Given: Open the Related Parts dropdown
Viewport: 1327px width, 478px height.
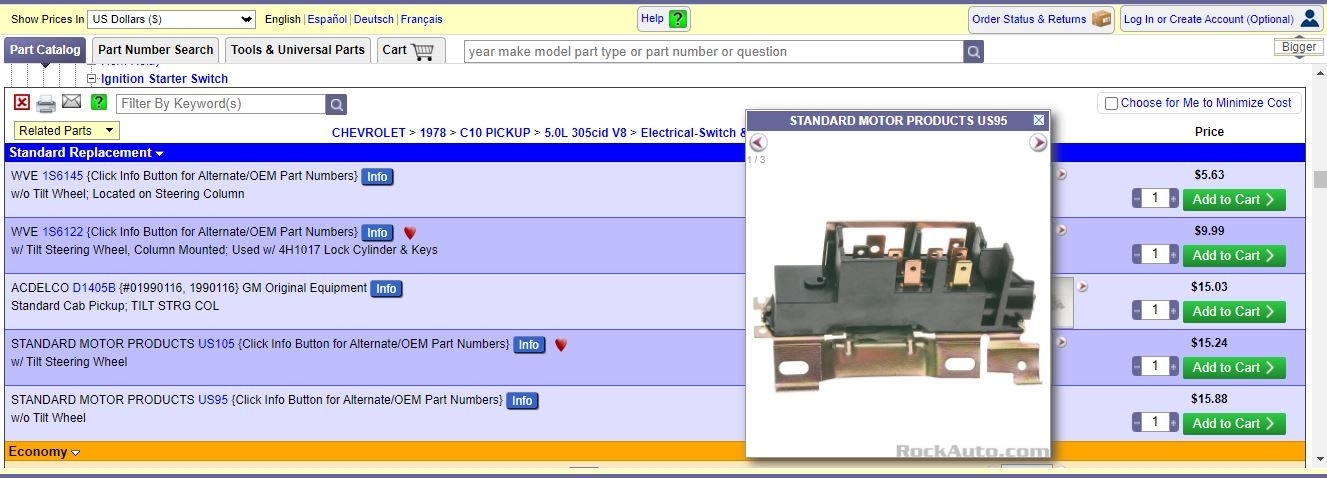Looking at the screenshot, I should click(x=67, y=131).
